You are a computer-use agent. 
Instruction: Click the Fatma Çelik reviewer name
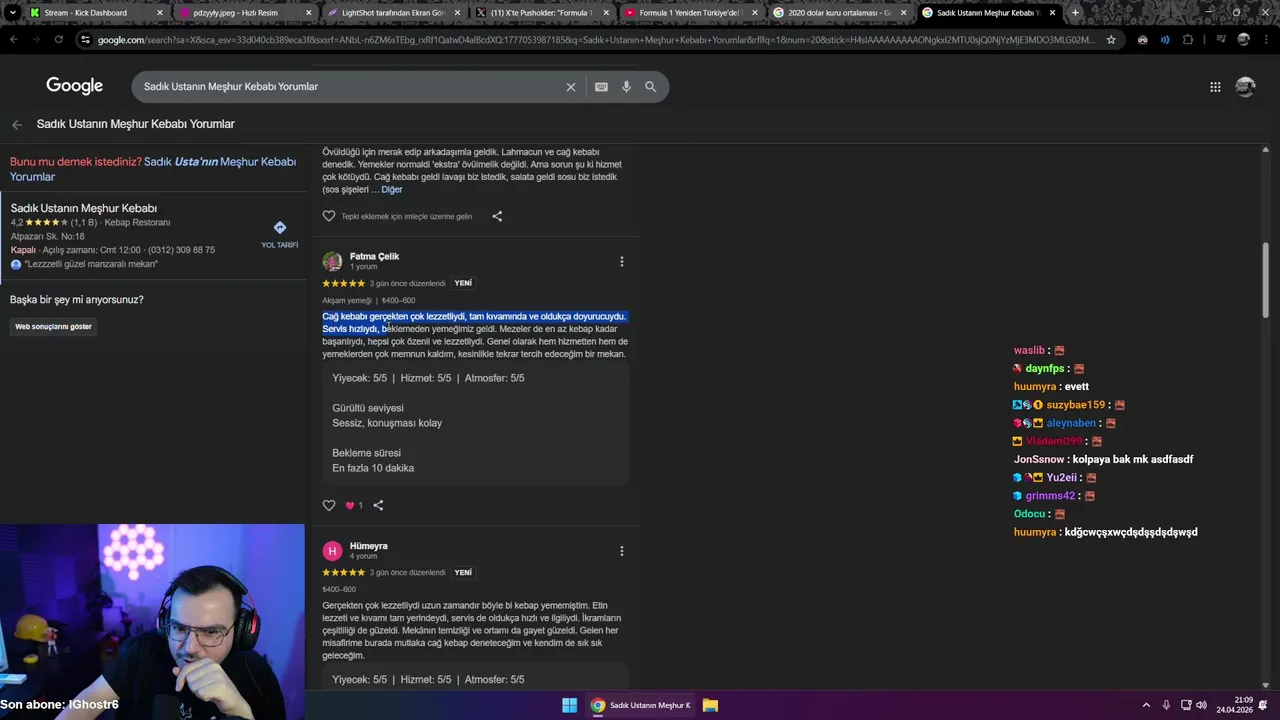click(x=374, y=257)
